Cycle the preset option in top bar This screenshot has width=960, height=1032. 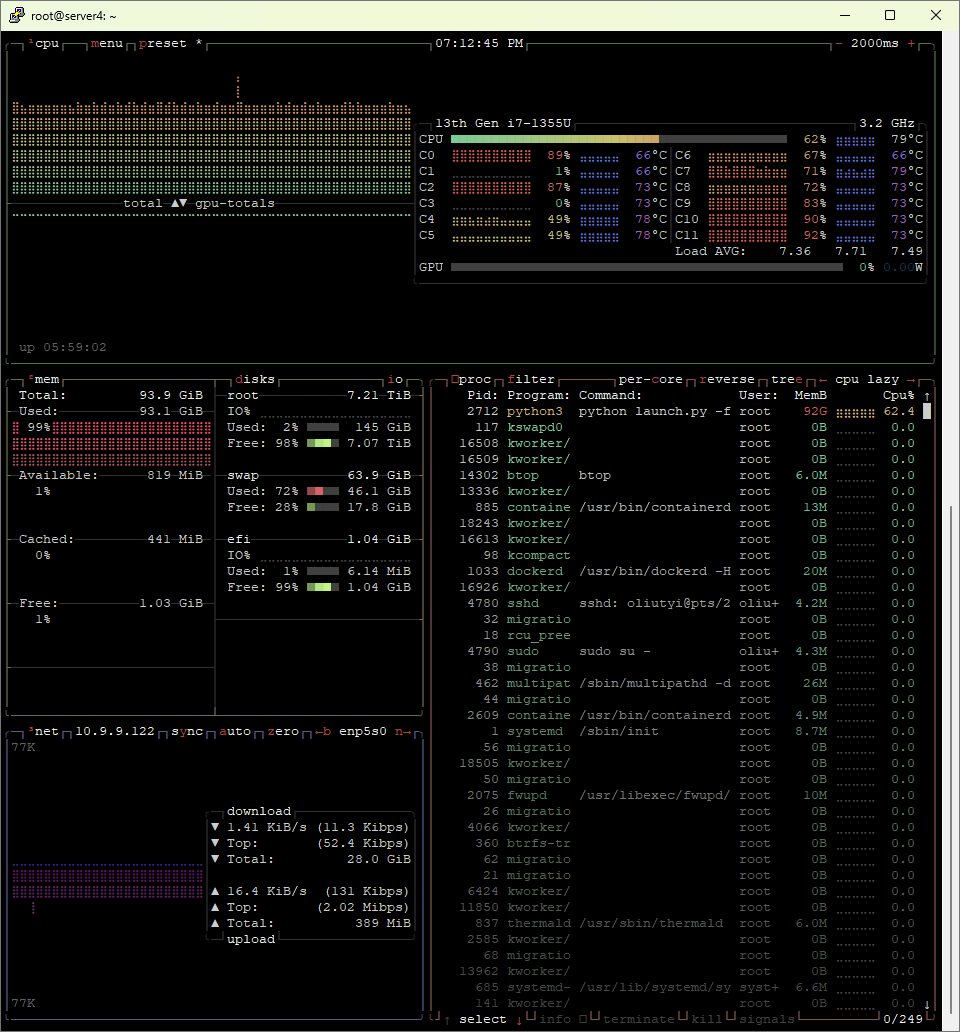pos(163,44)
